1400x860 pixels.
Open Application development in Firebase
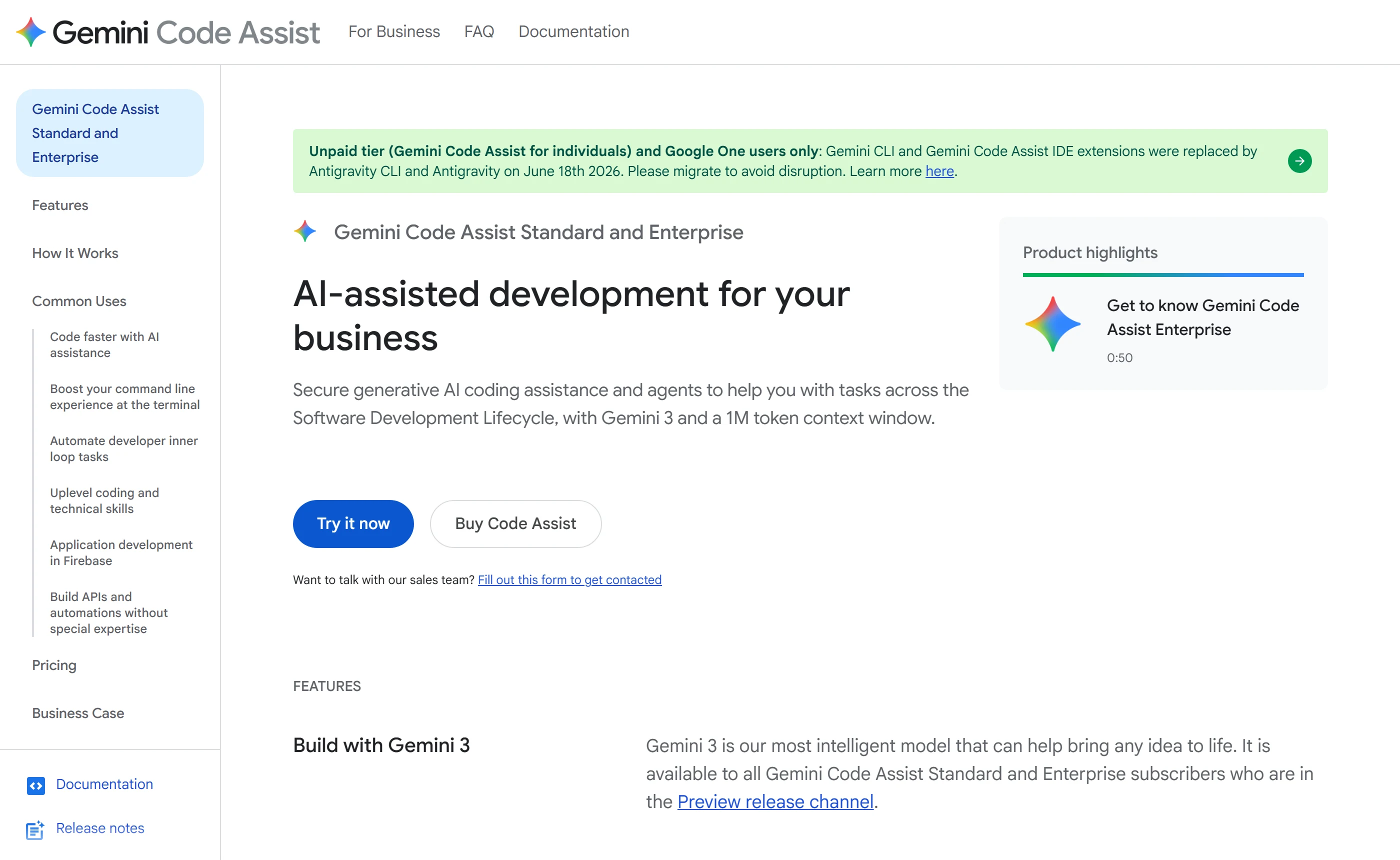pyautogui.click(x=121, y=552)
